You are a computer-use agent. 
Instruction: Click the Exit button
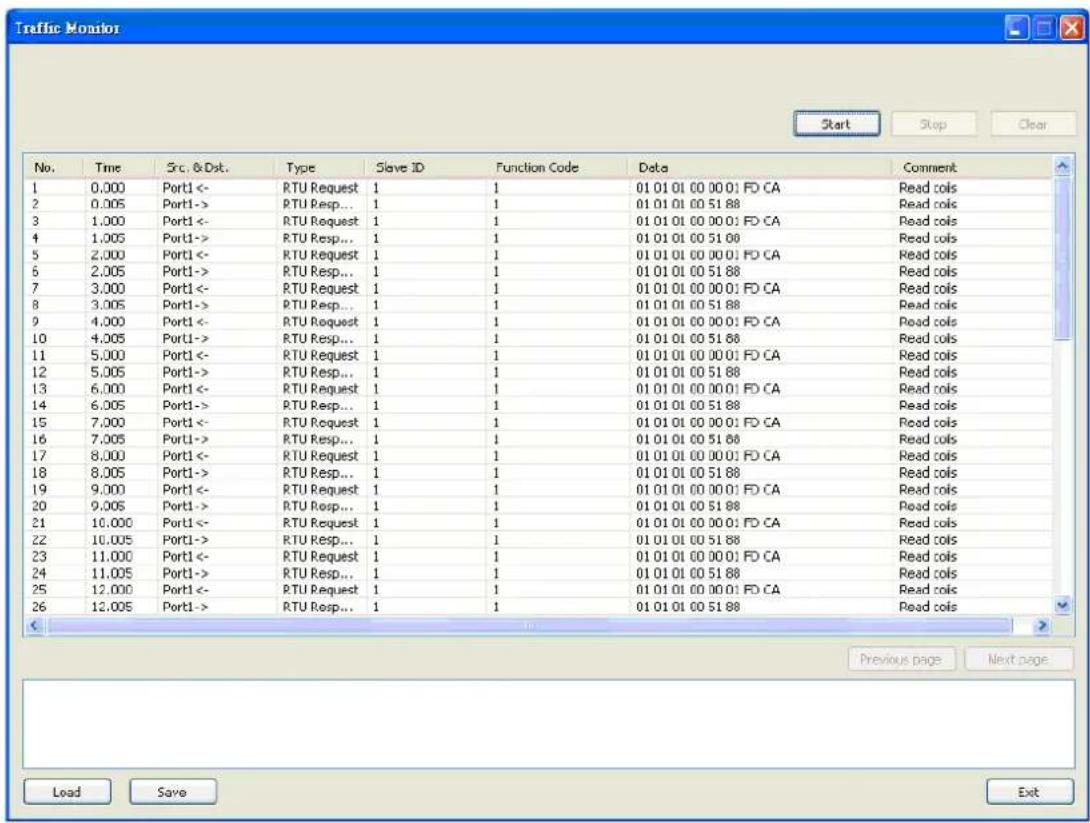click(x=1030, y=792)
